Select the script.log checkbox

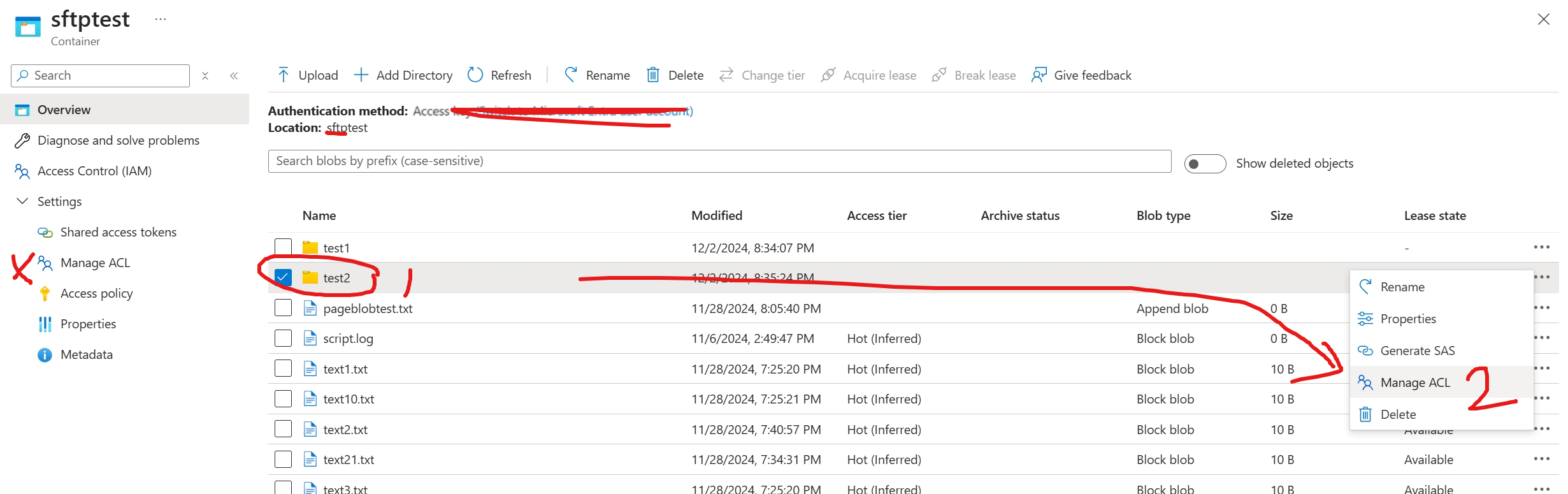tap(283, 338)
